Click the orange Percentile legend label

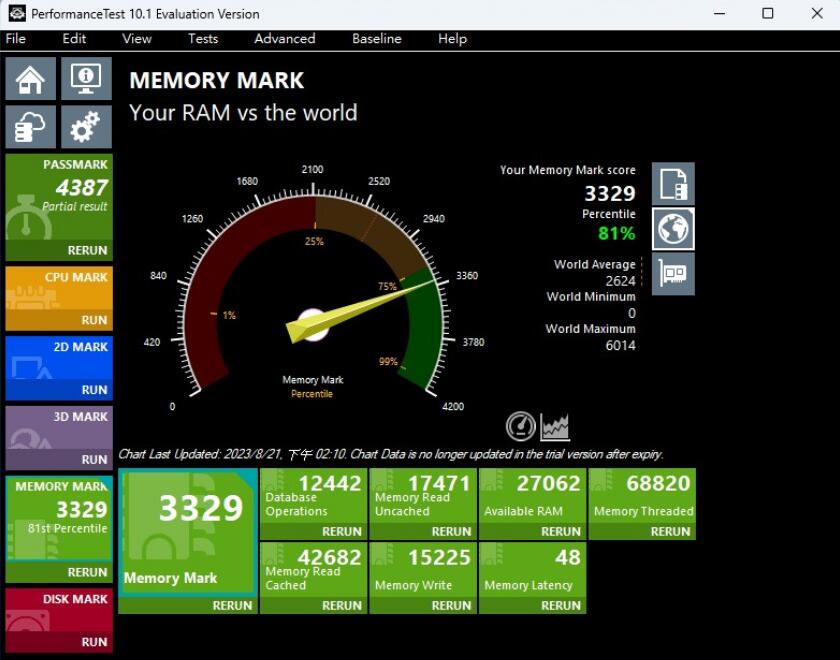(x=312, y=394)
